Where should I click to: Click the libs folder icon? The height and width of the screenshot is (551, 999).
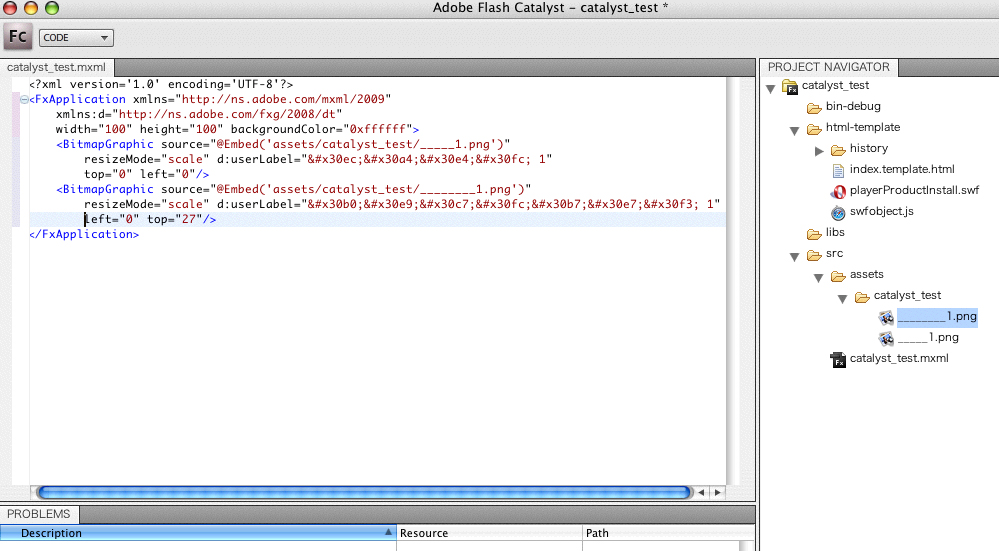point(814,234)
